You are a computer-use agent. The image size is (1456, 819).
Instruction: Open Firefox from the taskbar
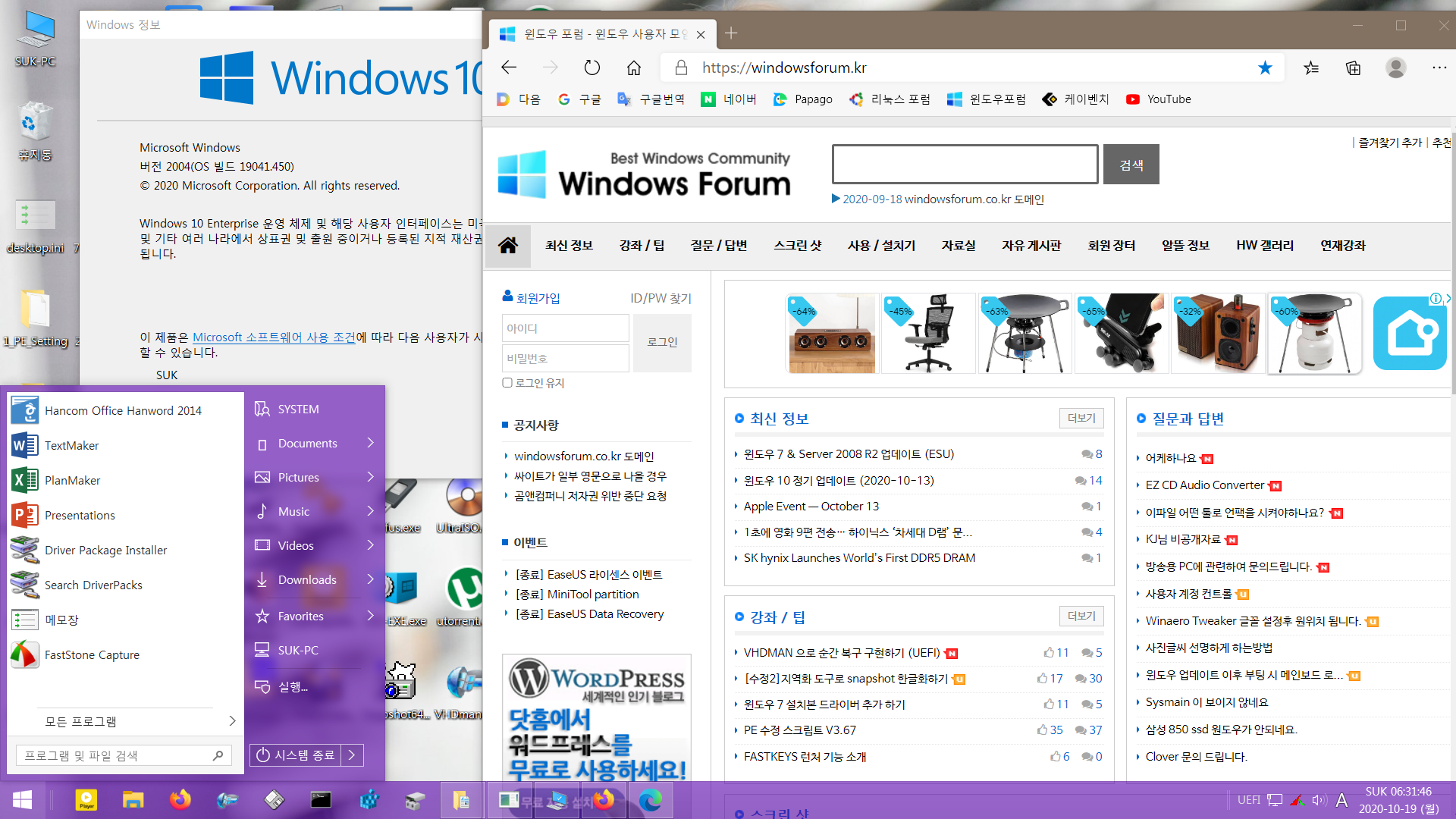point(180,800)
